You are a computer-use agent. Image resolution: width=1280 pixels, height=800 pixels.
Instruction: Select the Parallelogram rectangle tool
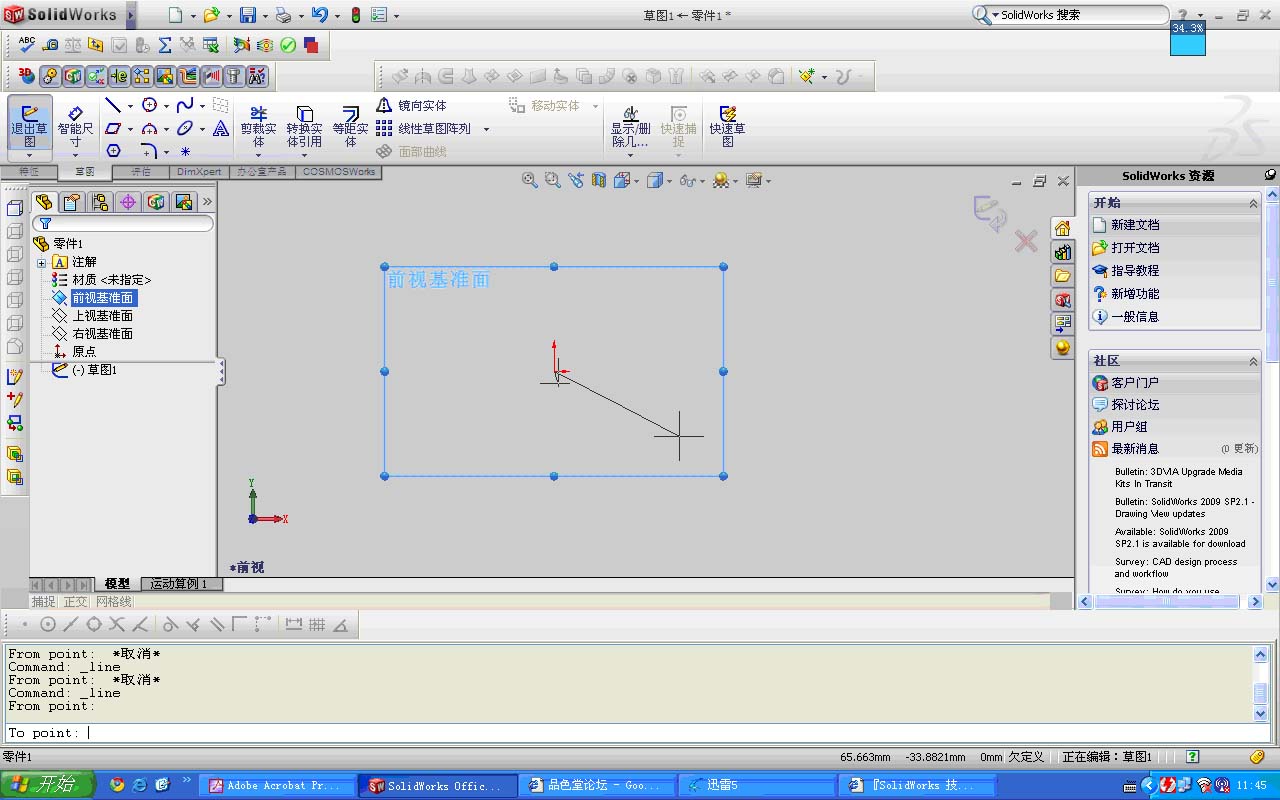click(x=113, y=129)
